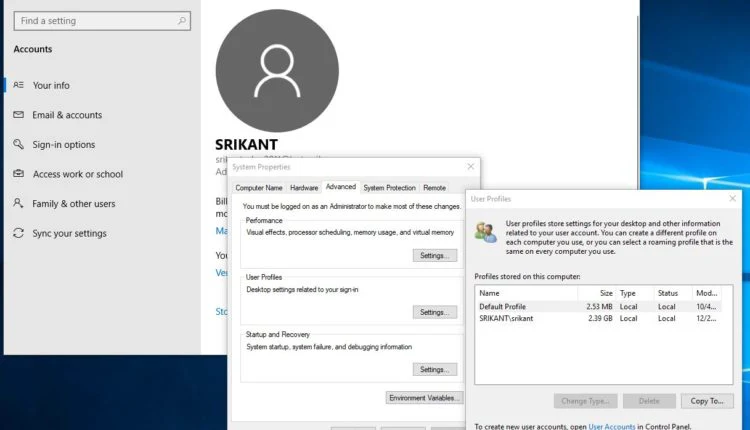Screen dimensions: 750x430
Task: Open the User Accounts link
Action: pyautogui.click(x=612, y=426)
